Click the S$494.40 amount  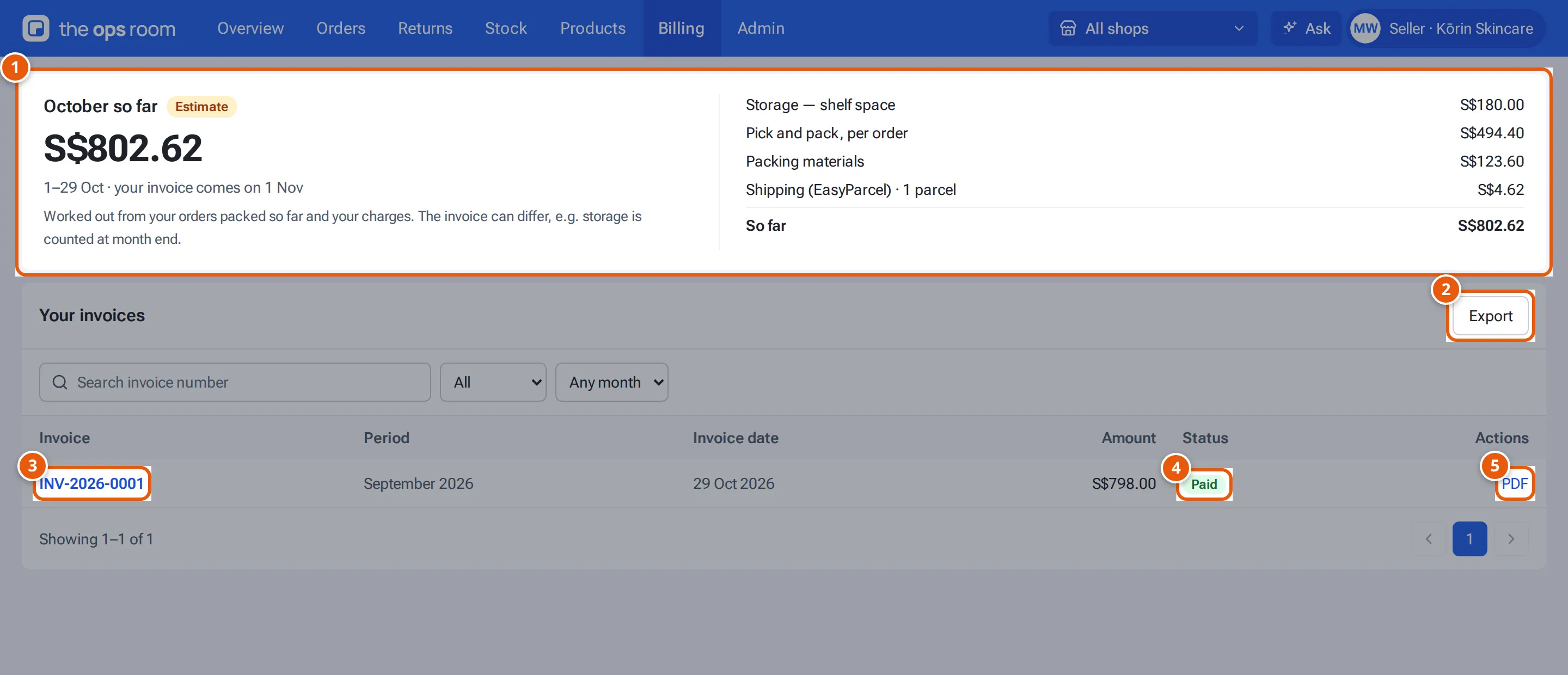(x=1492, y=133)
